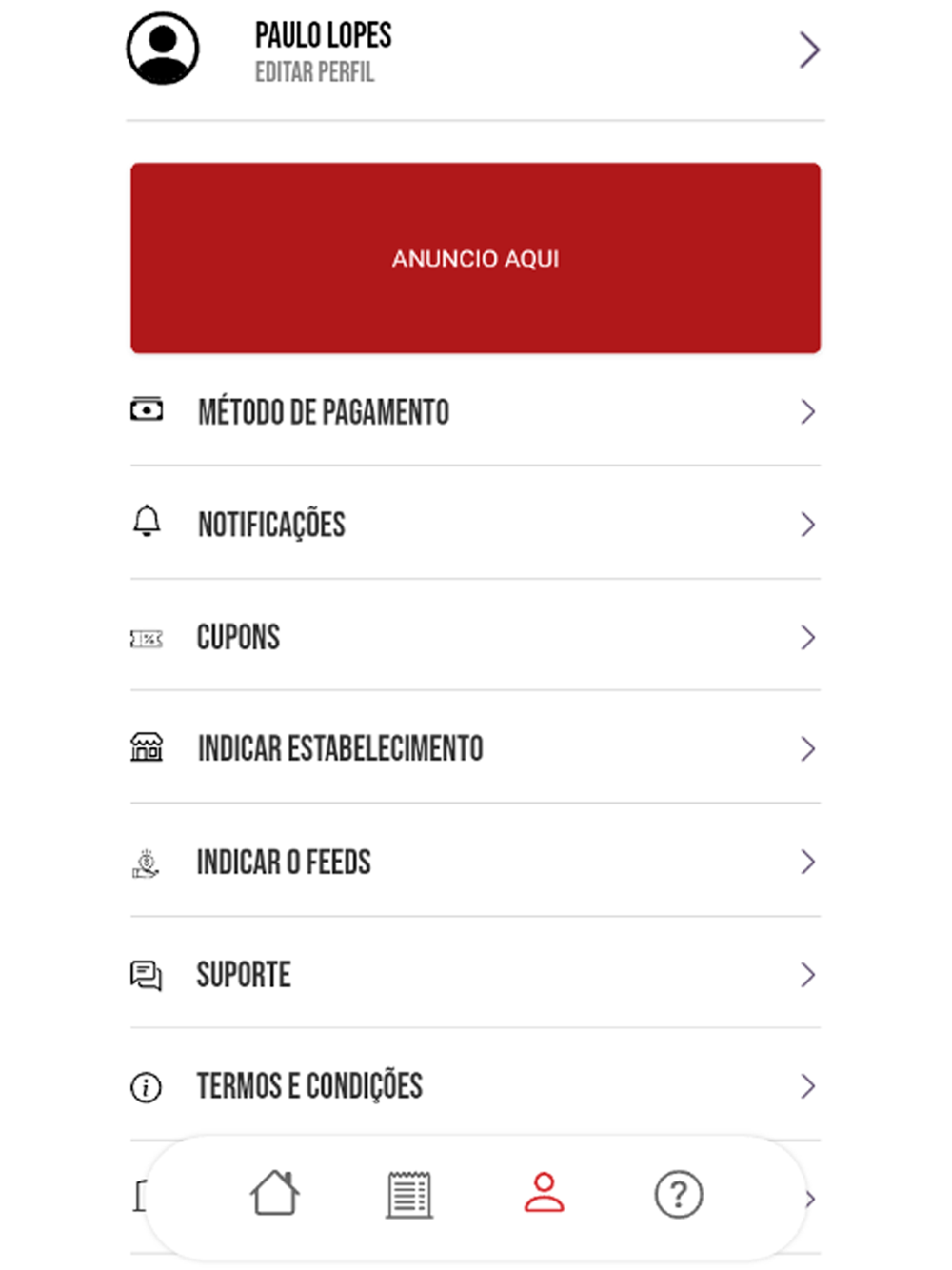Image resolution: width=952 pixels, height=1270 pixels.
Task: Click the profile avatar icon
Action: 163,49
